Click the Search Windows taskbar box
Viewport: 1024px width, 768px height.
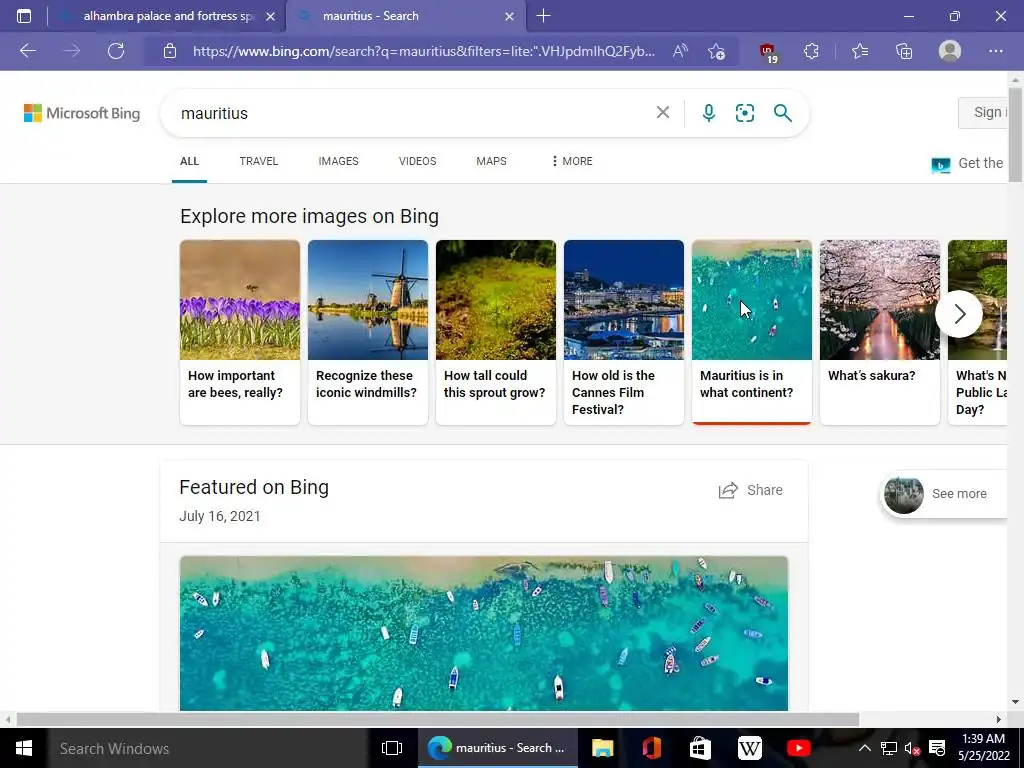pyautogui.click(x=208, y=748)
